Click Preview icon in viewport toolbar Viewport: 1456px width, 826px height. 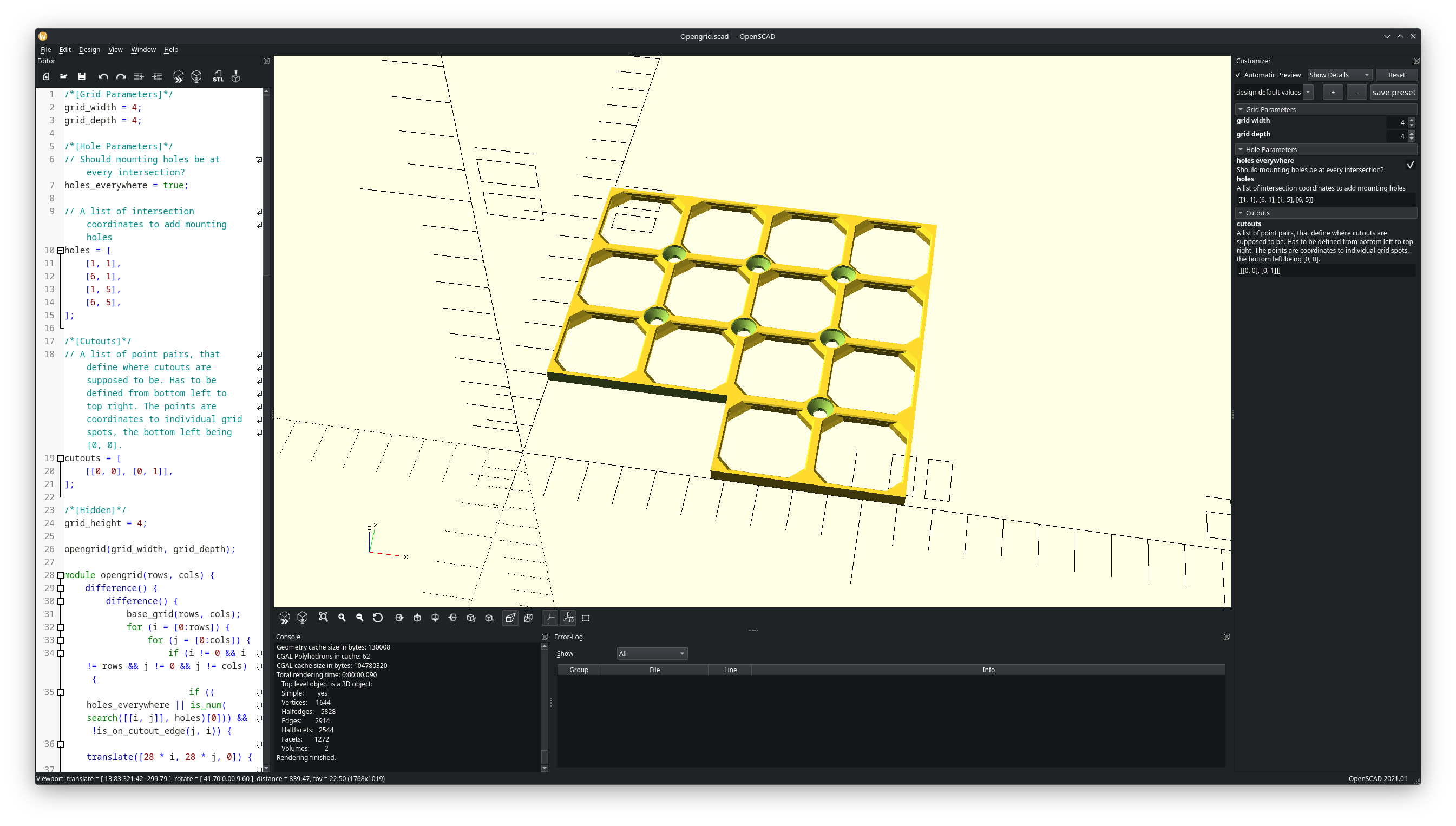[x=285, y=618]
